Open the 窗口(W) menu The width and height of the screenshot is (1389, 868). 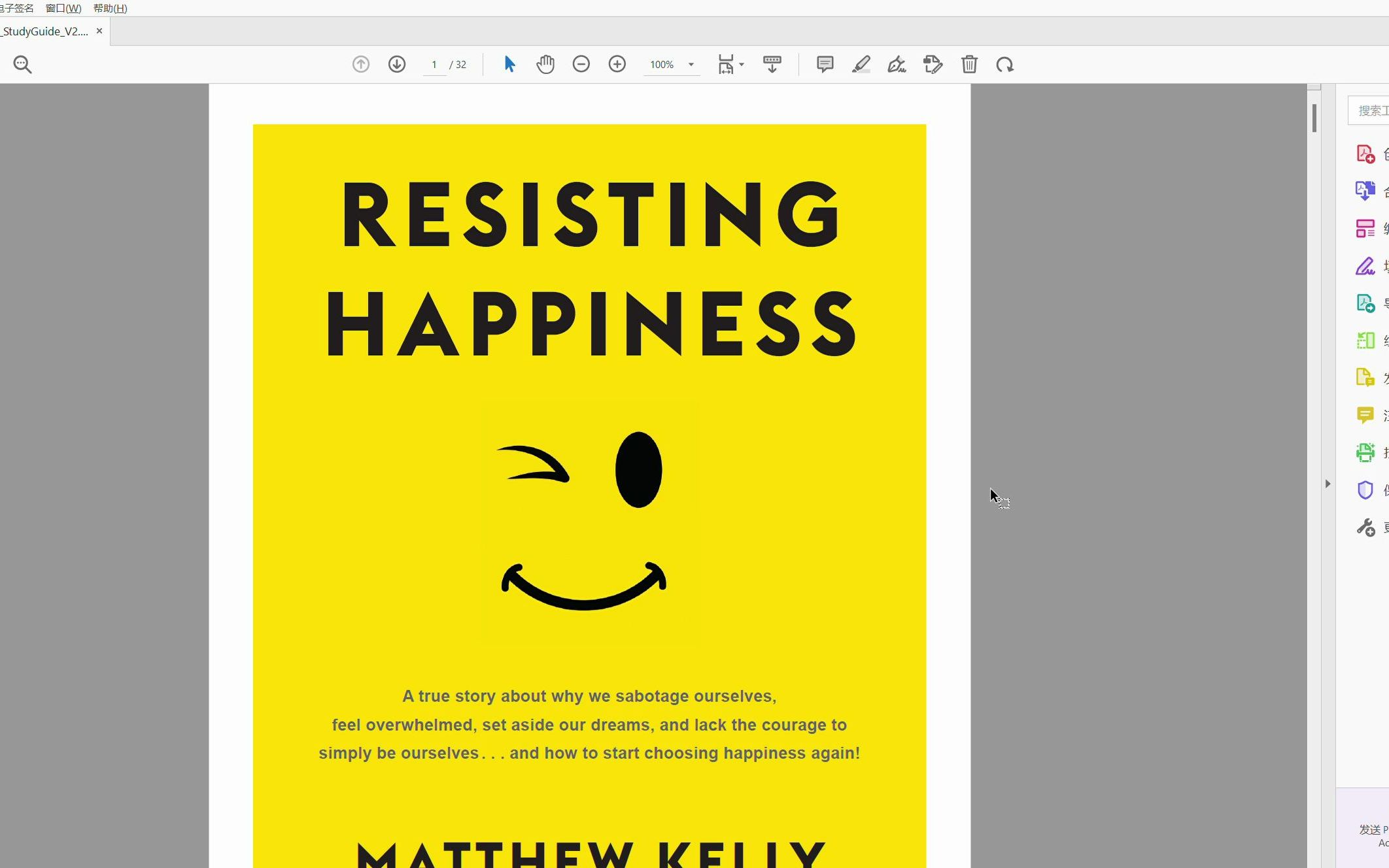(63, 8)
